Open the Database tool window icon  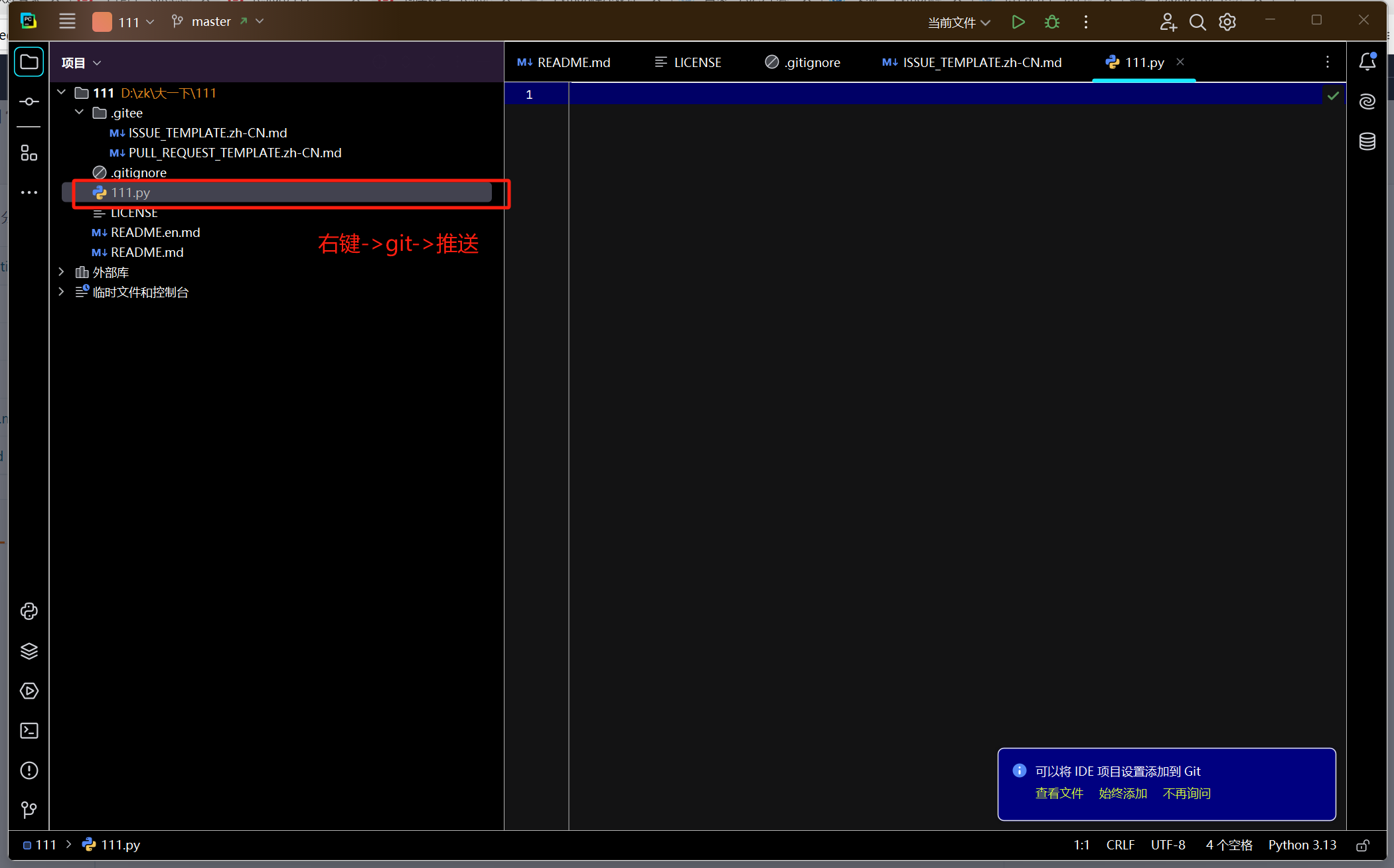click(x=1367, y=141)
